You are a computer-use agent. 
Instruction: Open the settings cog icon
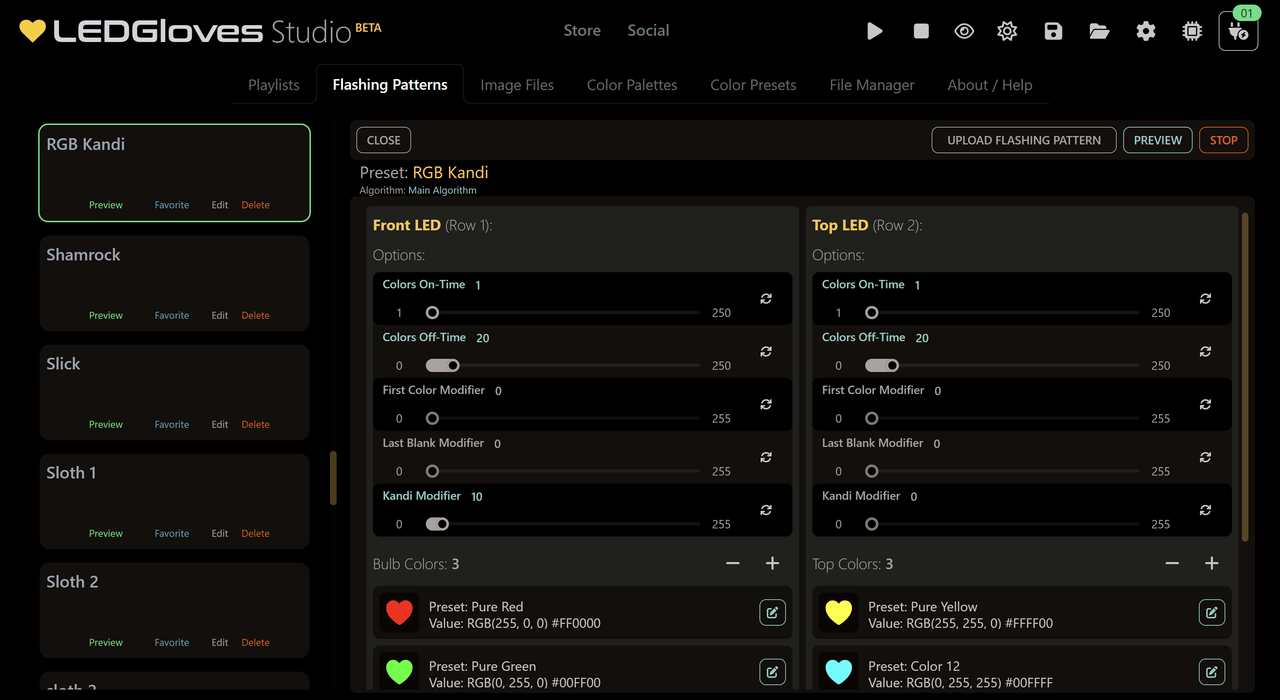tap(1146, 31)
